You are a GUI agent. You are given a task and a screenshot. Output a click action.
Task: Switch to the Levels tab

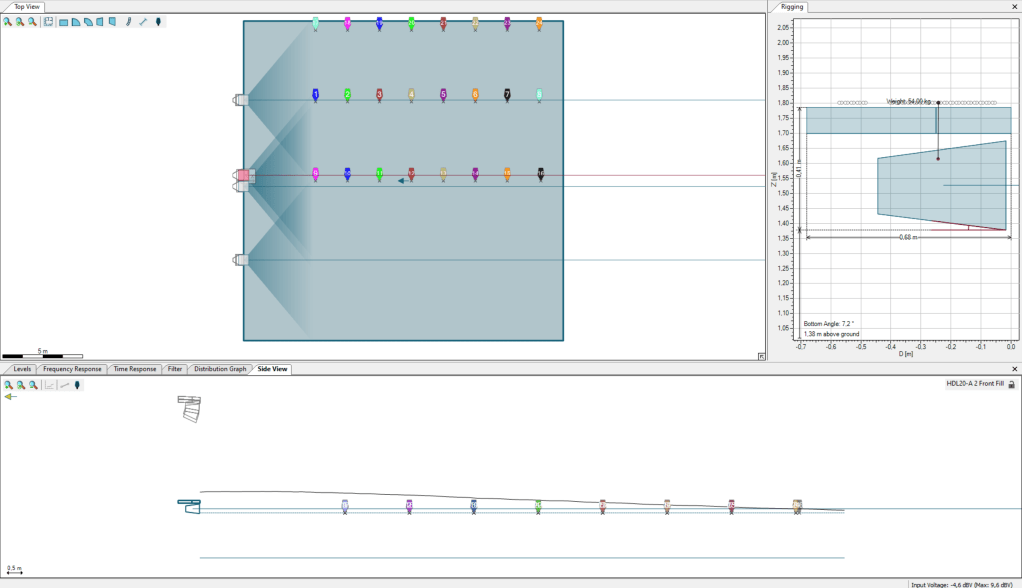coord(22,369)
